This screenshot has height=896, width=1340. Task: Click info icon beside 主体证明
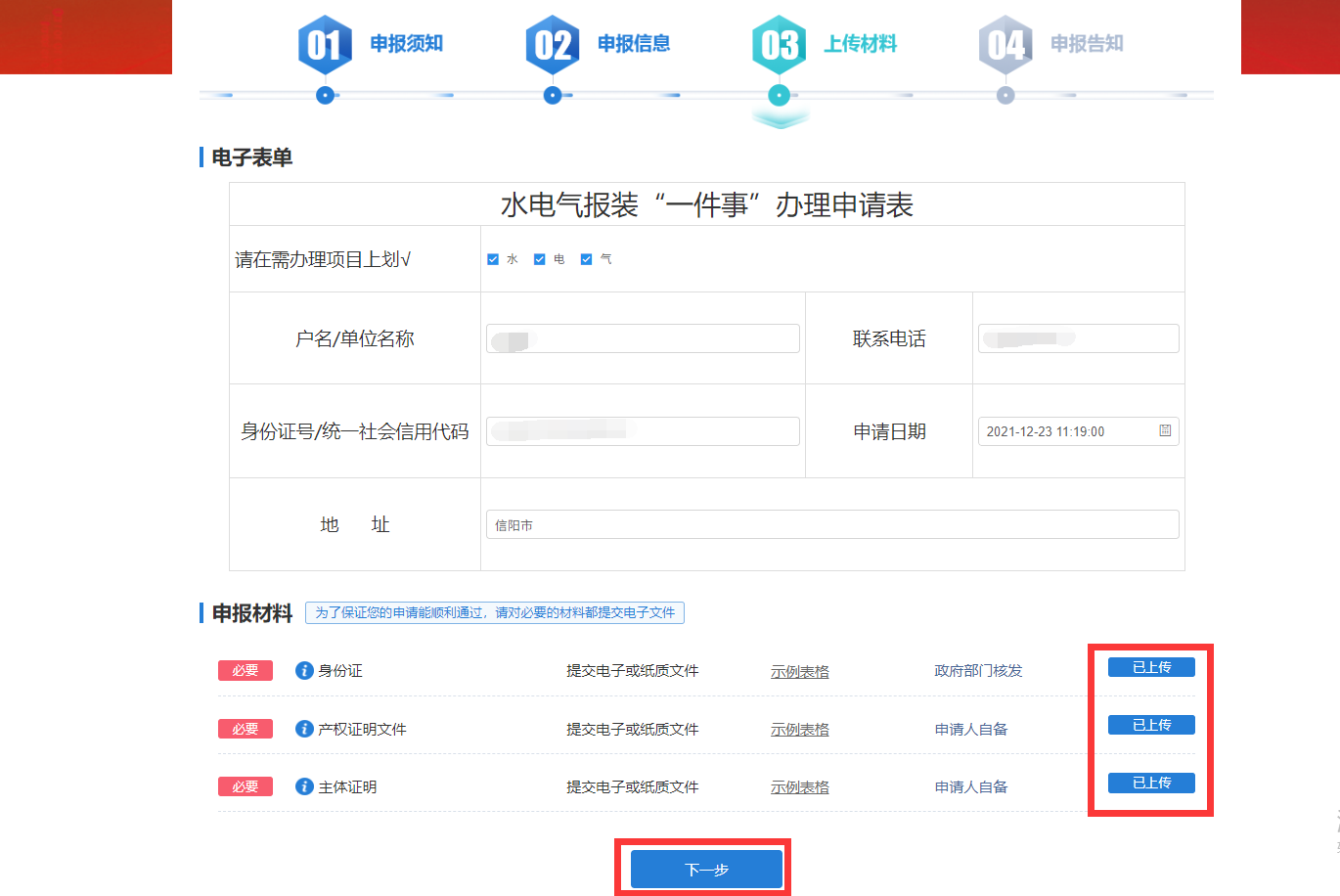[x=304, y=786]
